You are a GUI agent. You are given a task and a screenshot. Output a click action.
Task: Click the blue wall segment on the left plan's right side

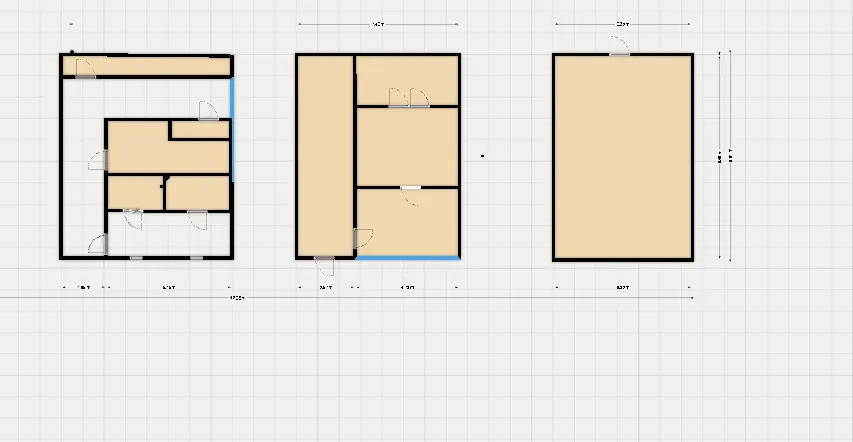point(232,130)
